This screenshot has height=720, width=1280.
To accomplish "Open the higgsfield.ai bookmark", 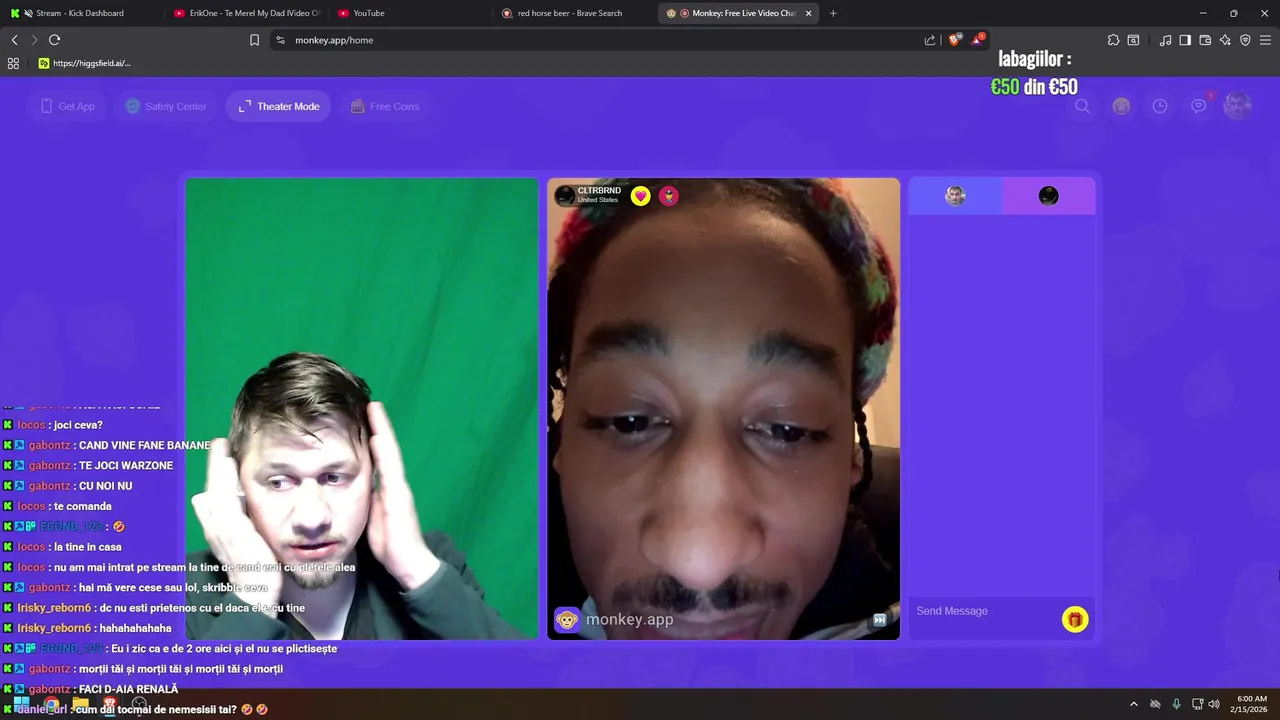I will [84, 63].
